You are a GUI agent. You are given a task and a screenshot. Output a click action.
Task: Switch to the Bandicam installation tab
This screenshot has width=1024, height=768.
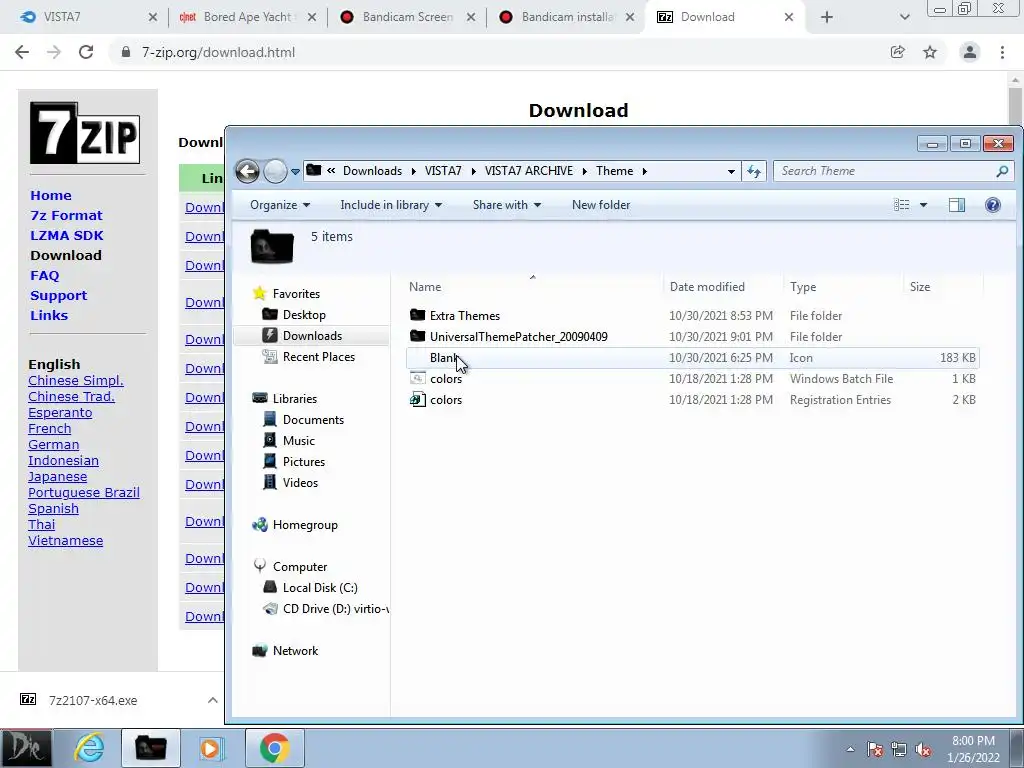point(567,18)
